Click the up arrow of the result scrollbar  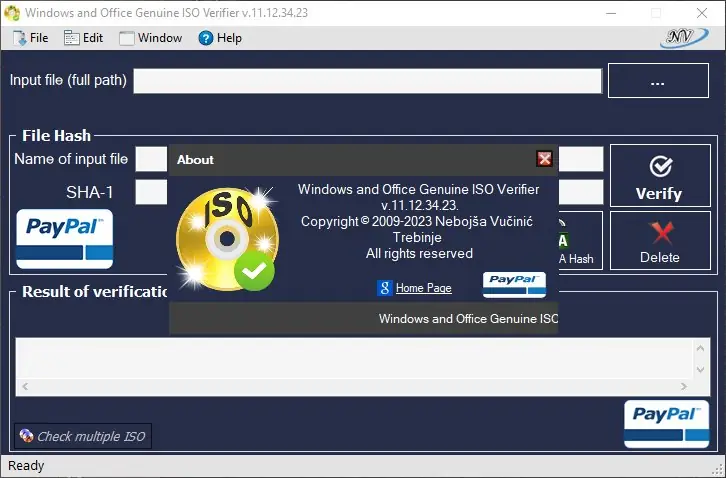click(x=700, y=348)
